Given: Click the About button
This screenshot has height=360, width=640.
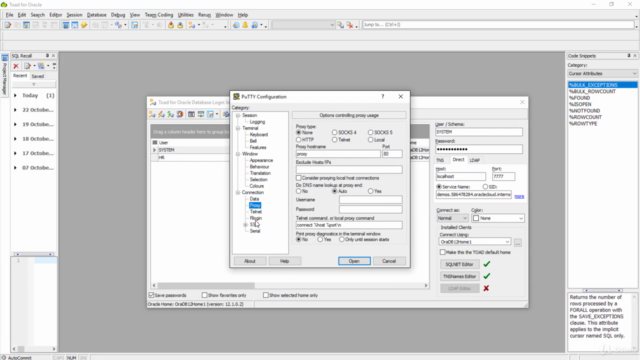Looking at the screenshot, I should point(250,261).
